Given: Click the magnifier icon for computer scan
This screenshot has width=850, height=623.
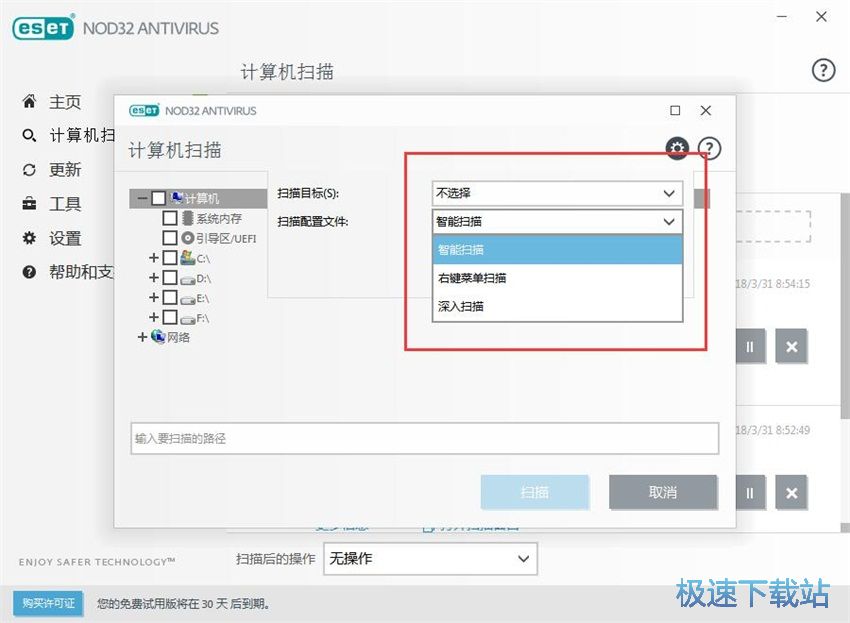Looking at the screenshot, I should [29, 135].
